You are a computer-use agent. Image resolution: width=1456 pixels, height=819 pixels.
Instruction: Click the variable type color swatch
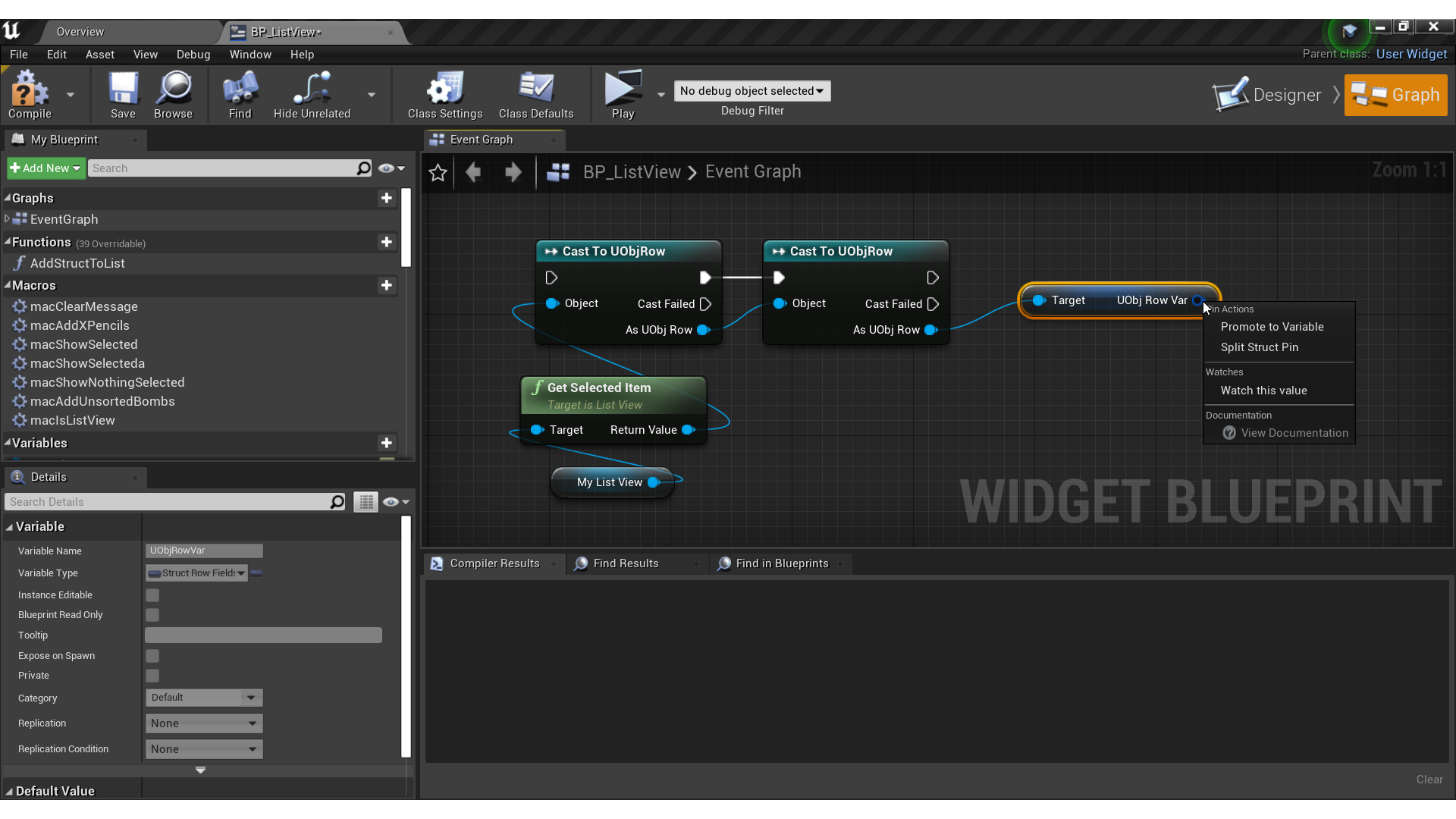click(256, 573)
